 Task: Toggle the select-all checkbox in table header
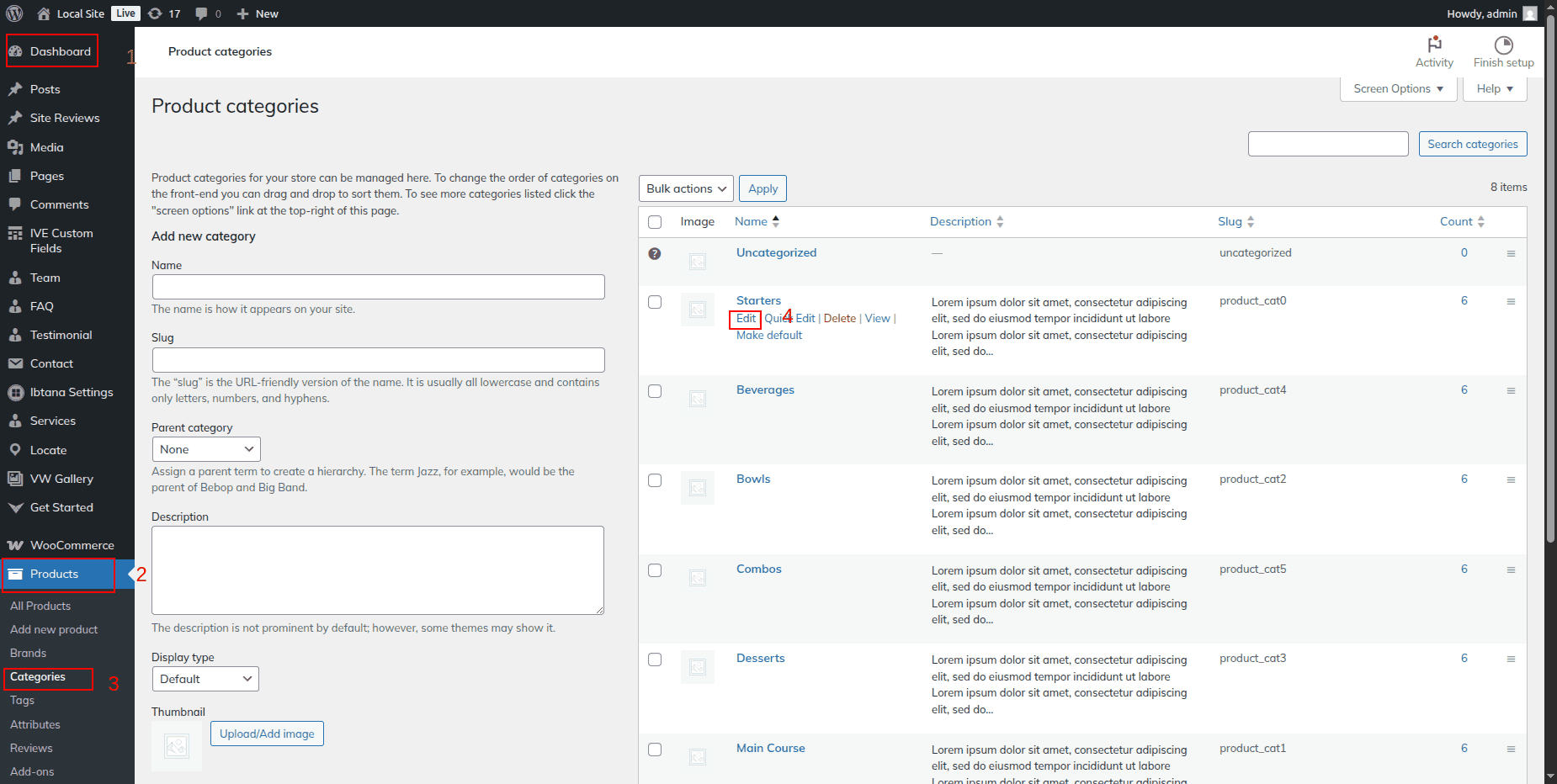[655, 222]
